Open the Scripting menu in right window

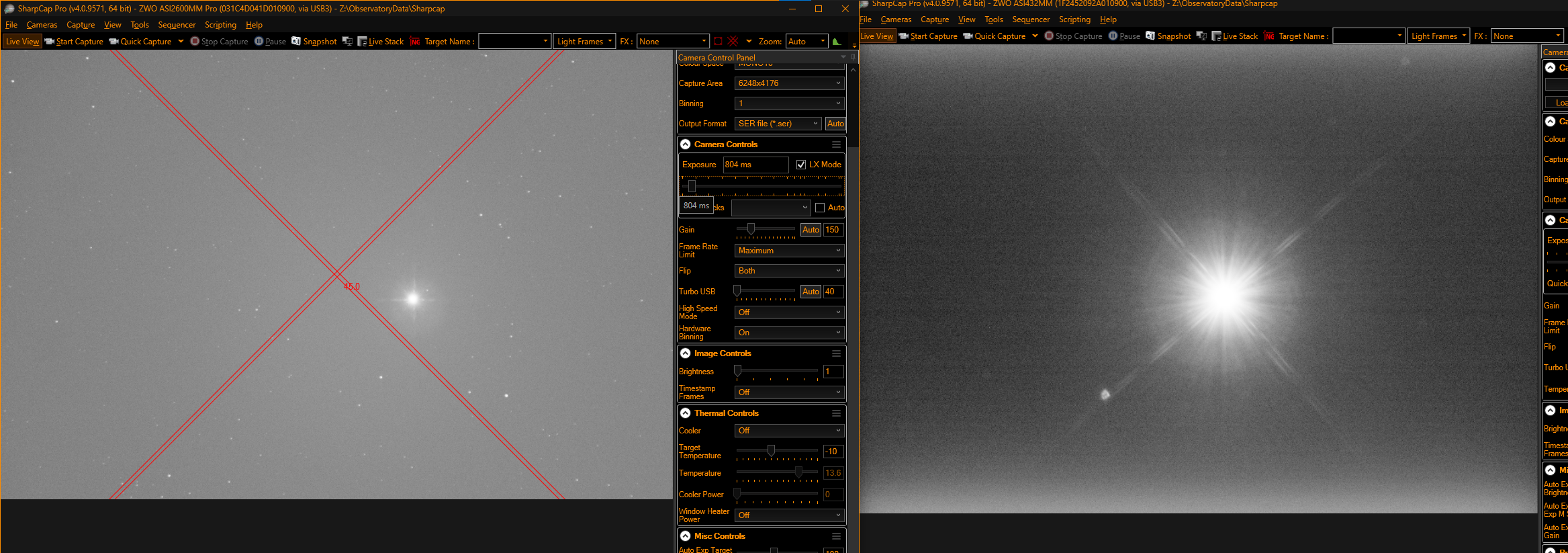1074,19
